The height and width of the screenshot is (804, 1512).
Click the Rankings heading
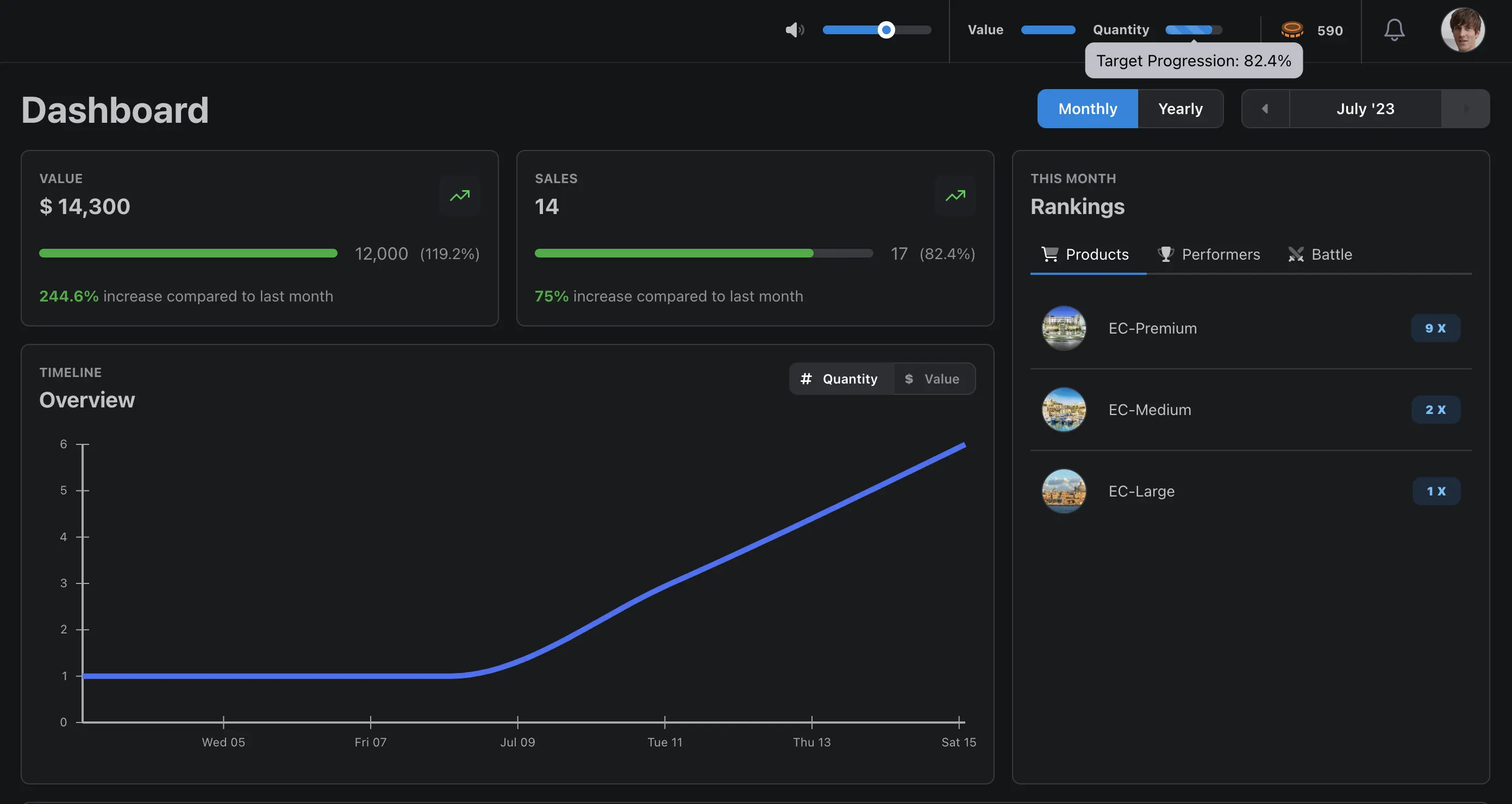(x=1078, y=206)
